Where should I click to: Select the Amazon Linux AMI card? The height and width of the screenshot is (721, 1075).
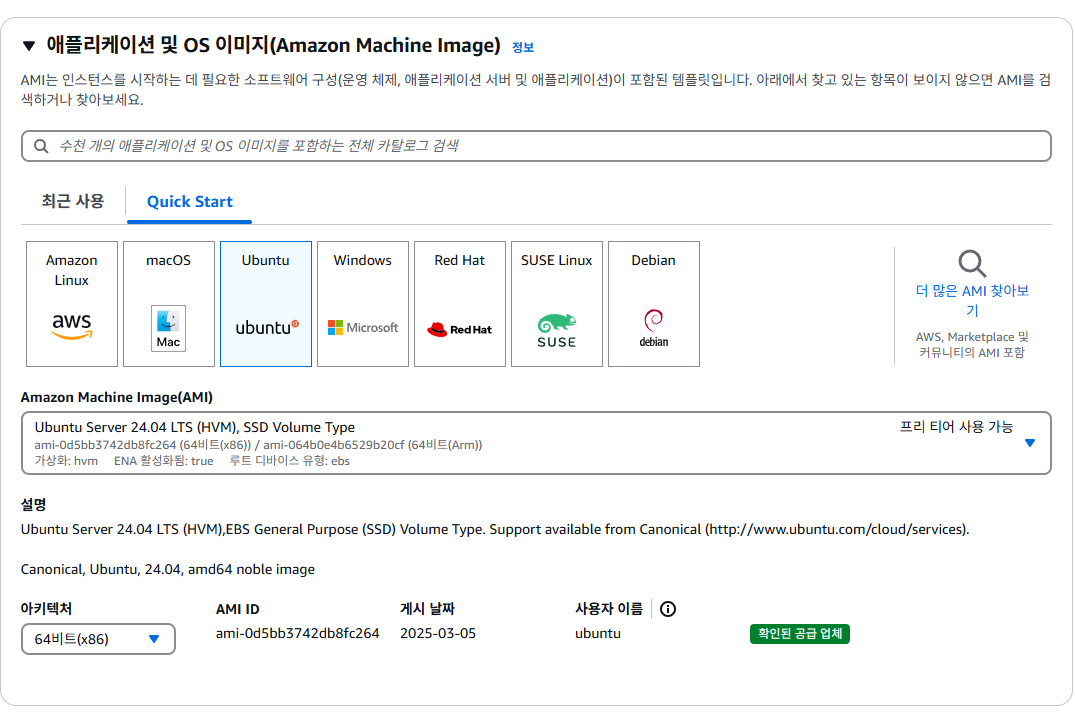72,304
